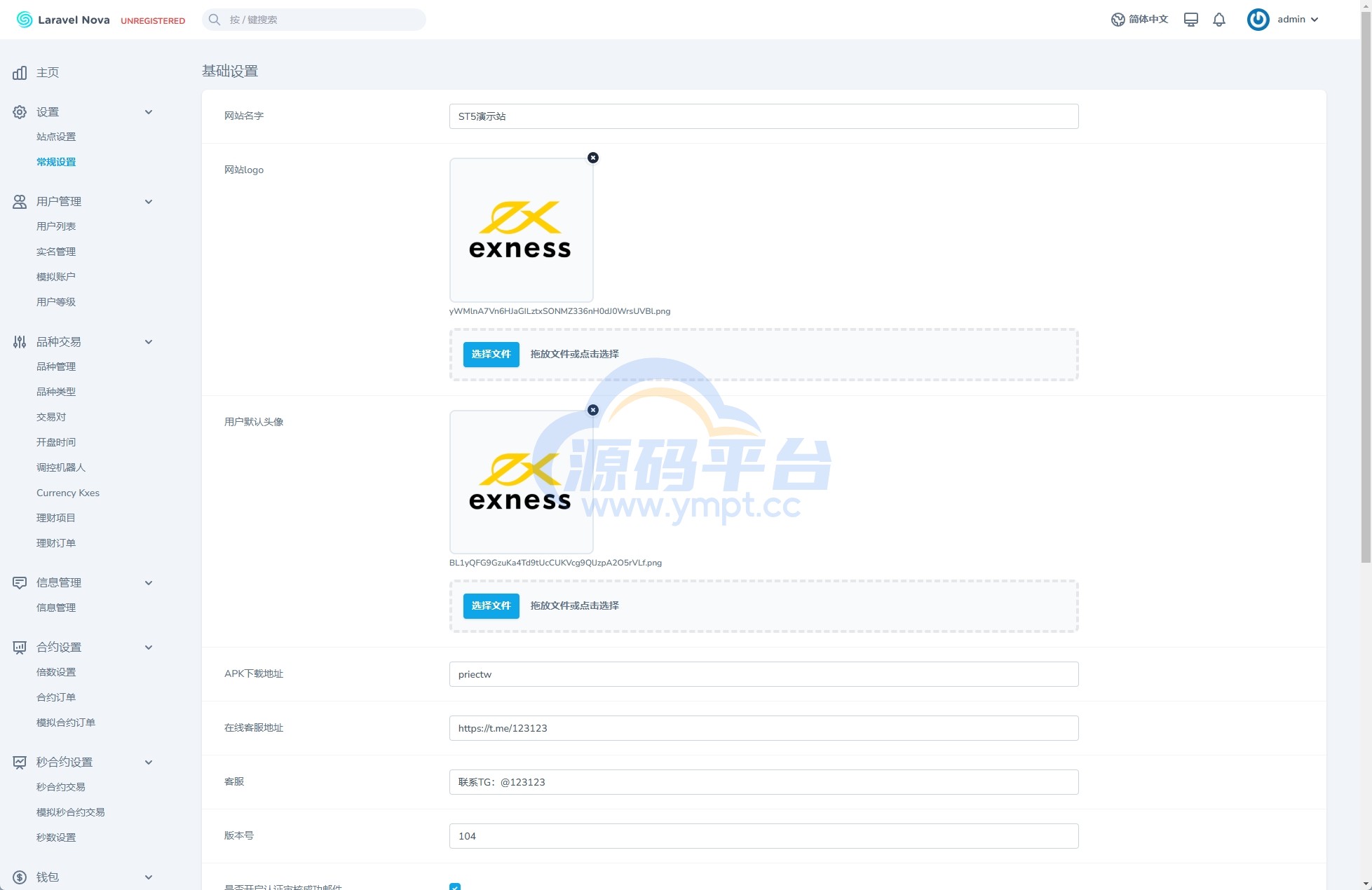Open the admin user dropdown
Viewport: 1372px width, 890px height.
[x=1283, y=20]
